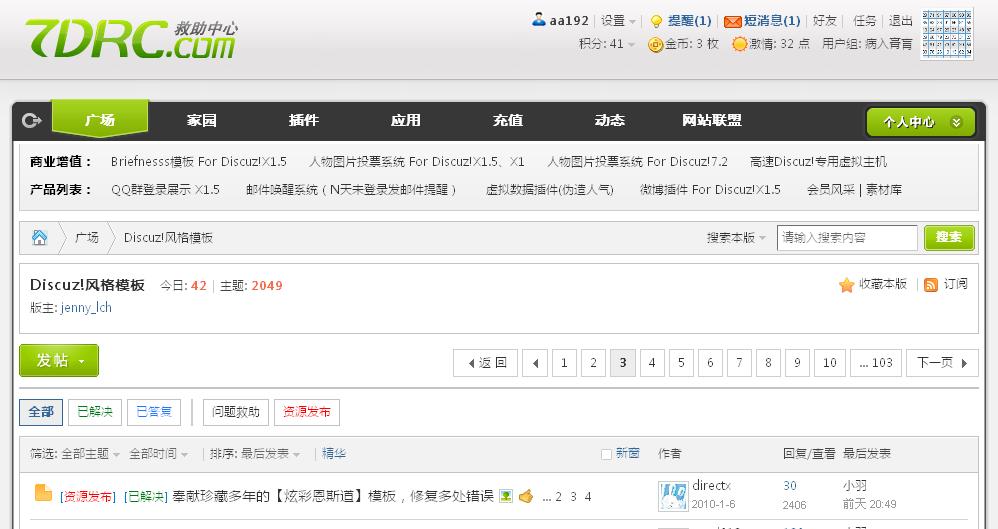Image resolution: width=998 pixels, height=529 pixels.
Task: Go to page 4
Action: 652,363
